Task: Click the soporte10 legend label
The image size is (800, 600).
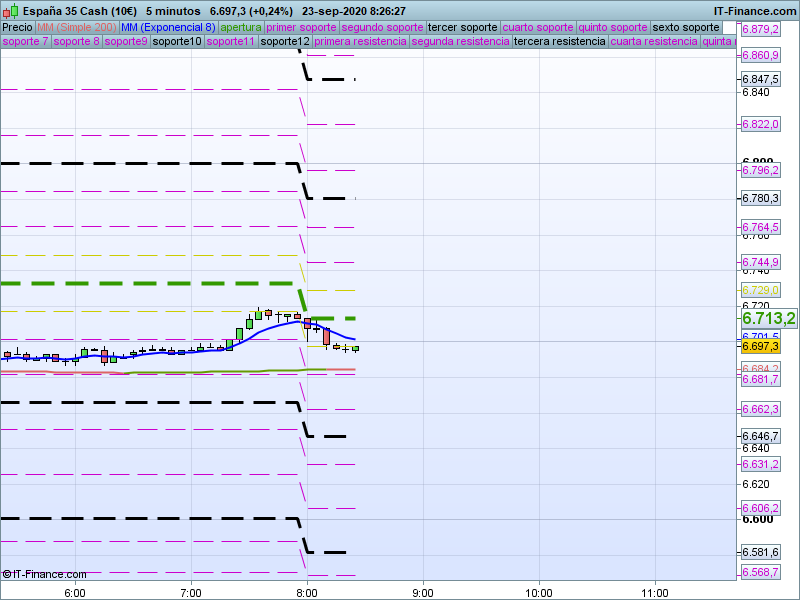Action: click(x=176, y=42)
